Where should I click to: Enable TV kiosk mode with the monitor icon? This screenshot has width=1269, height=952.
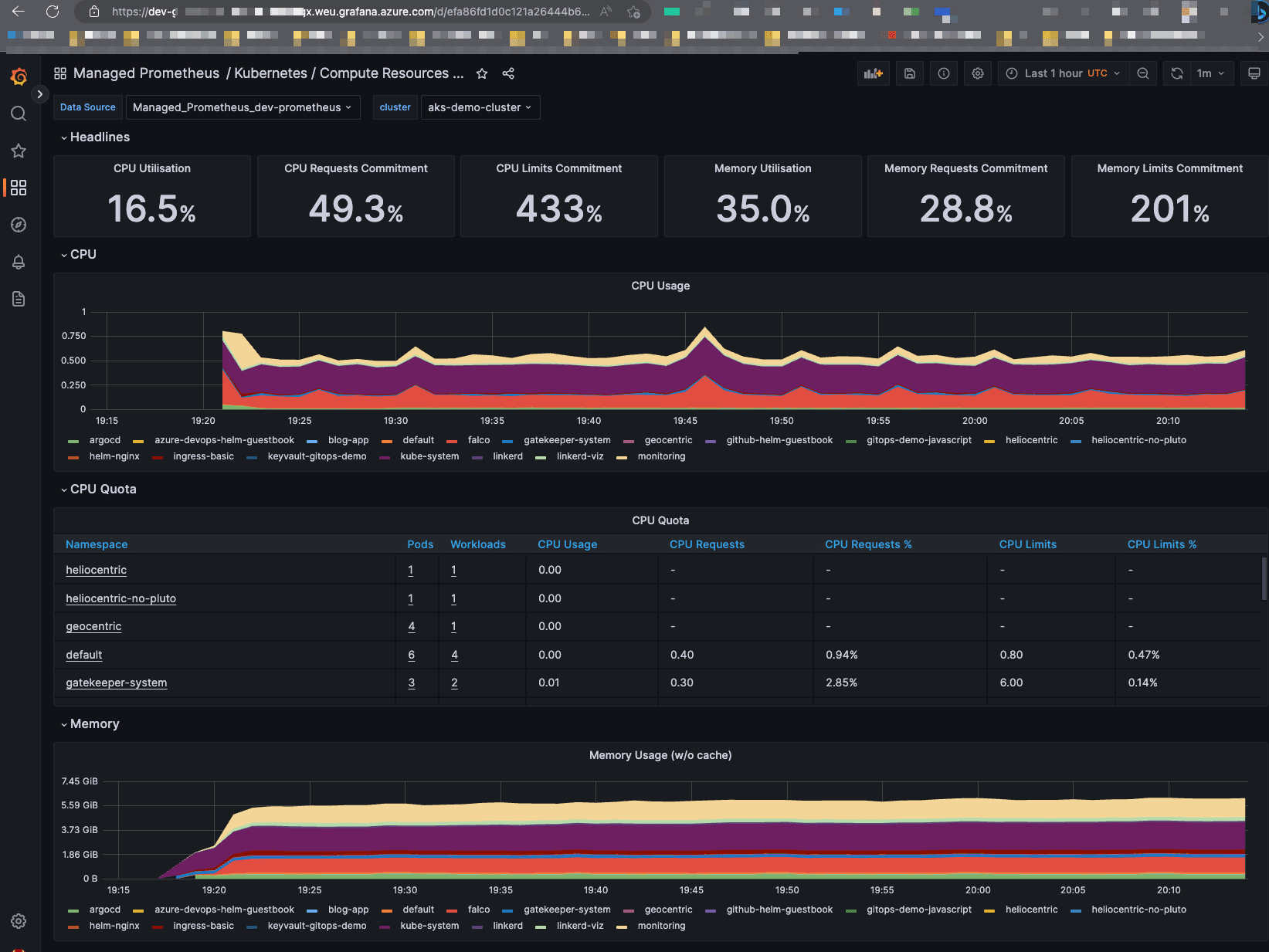tap(1254, 73)
